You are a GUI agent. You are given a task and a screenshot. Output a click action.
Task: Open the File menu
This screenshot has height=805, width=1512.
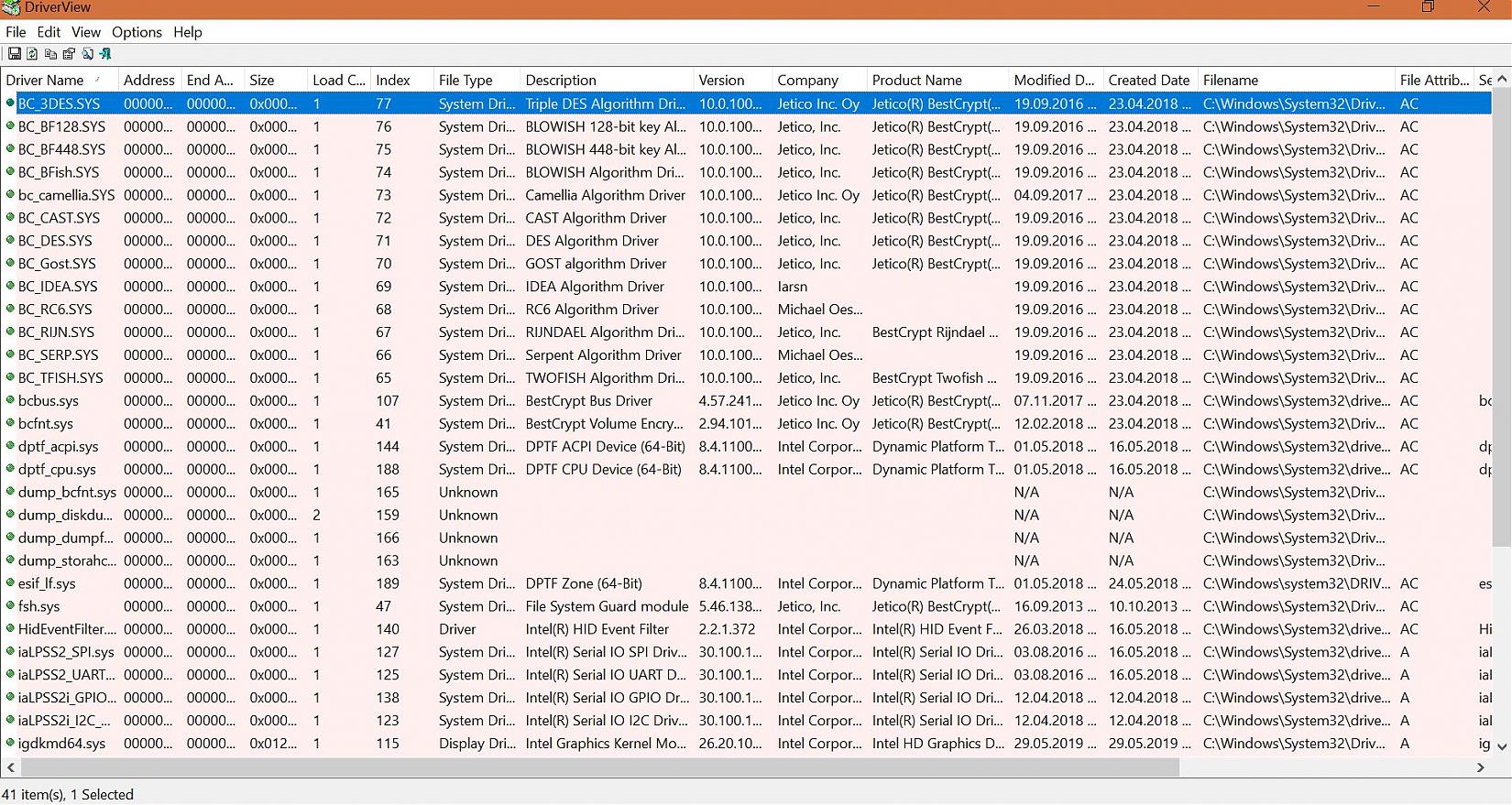coord(16,32)
